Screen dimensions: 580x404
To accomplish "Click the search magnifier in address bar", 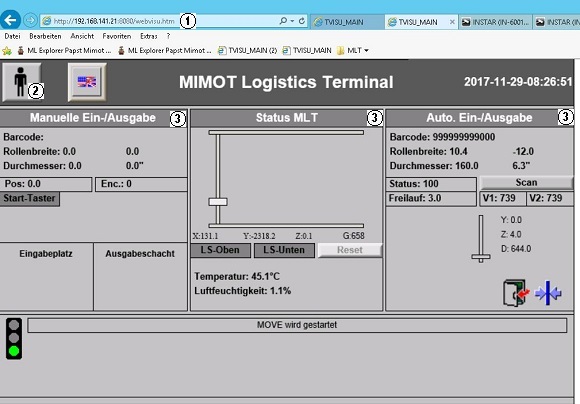I will (283, 21).
